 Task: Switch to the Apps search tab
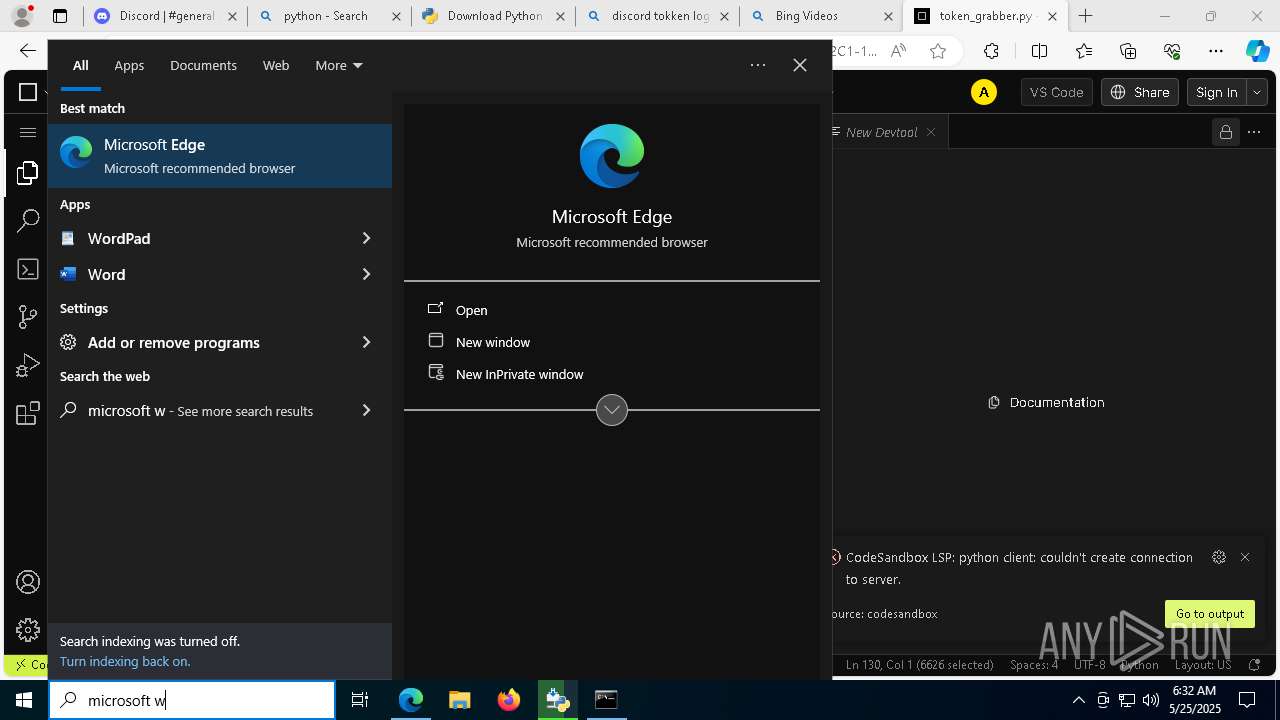129,65
